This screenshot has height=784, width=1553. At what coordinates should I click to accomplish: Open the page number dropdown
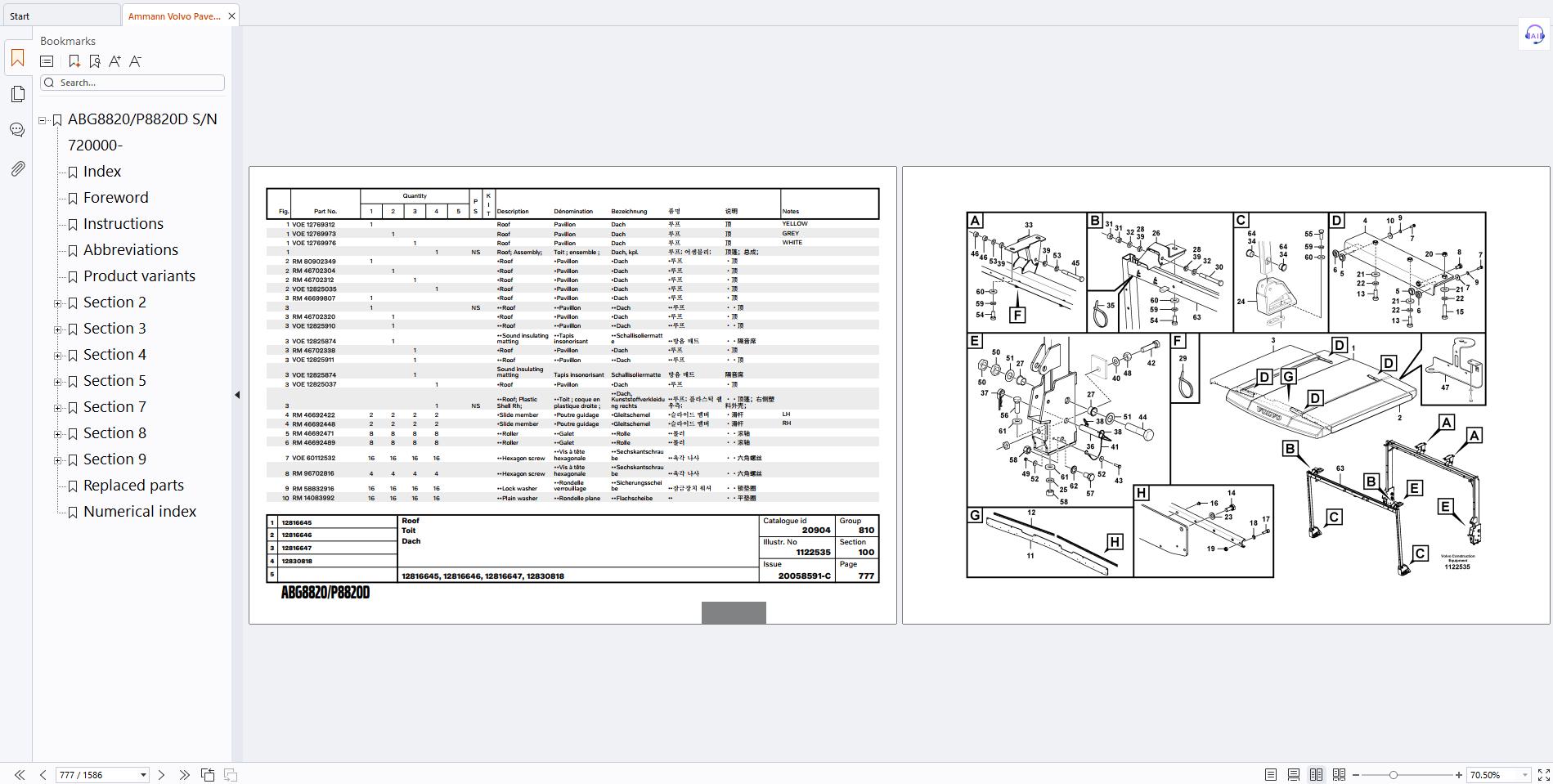coord(143,774)
